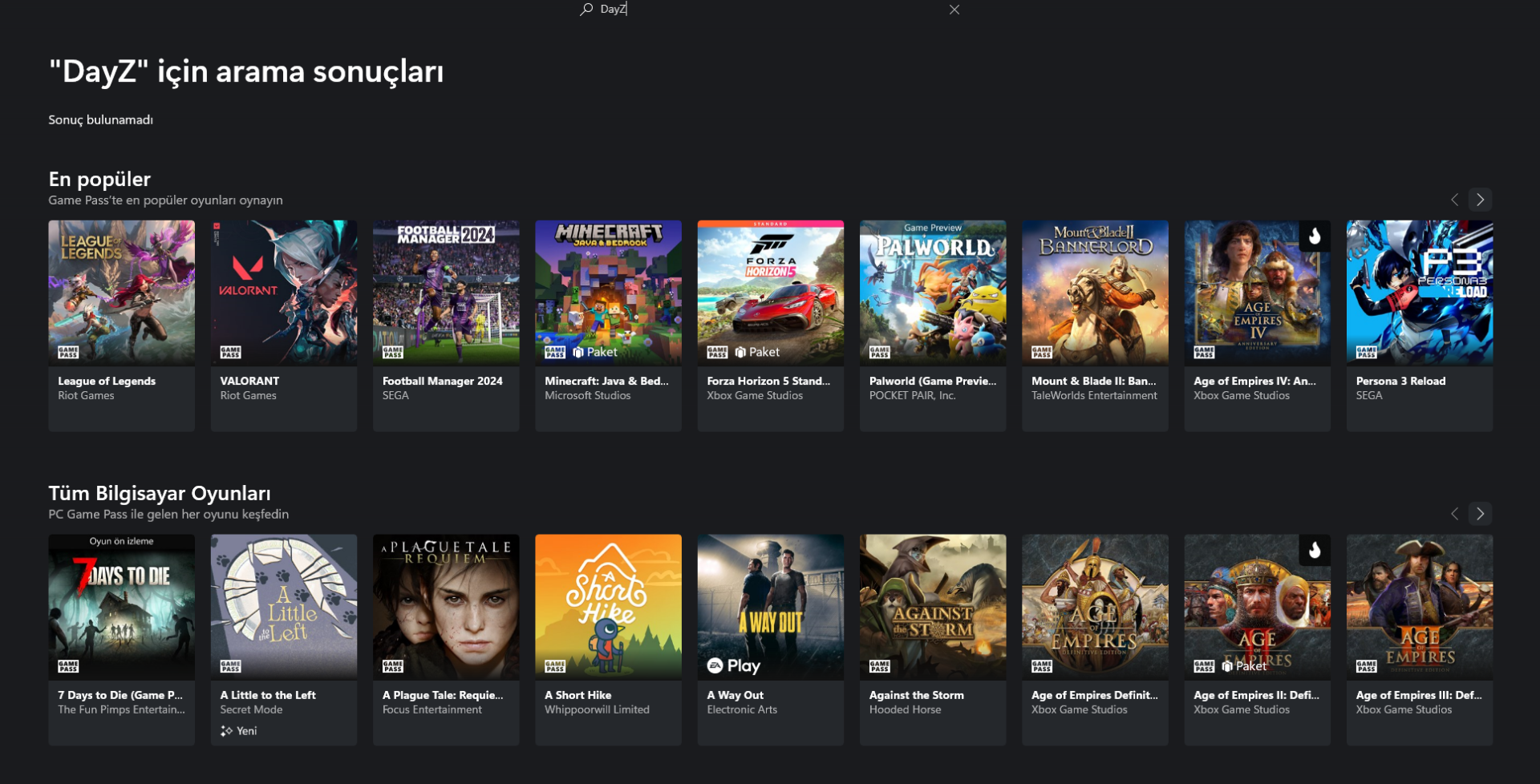Open Forza Horizon 5 Standard cover

pyautogui.click(x=771, y=293)
